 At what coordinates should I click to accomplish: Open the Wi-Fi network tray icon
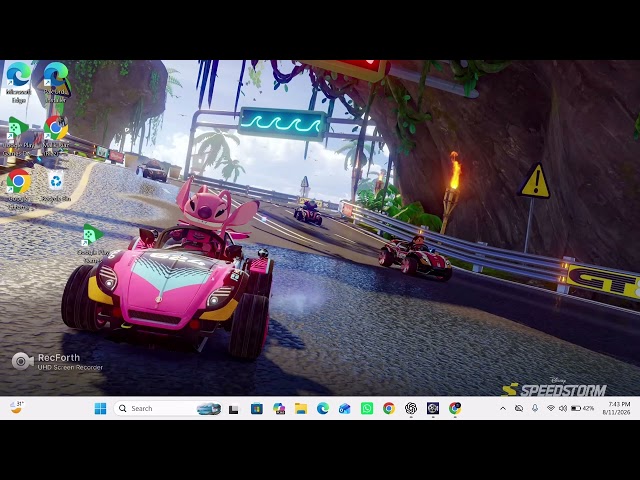(x=551, y=408)
